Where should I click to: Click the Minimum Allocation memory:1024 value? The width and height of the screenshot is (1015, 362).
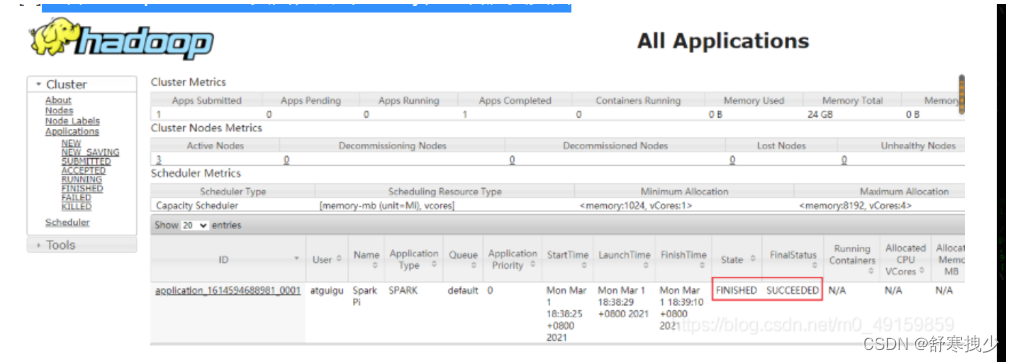point(636,205)
